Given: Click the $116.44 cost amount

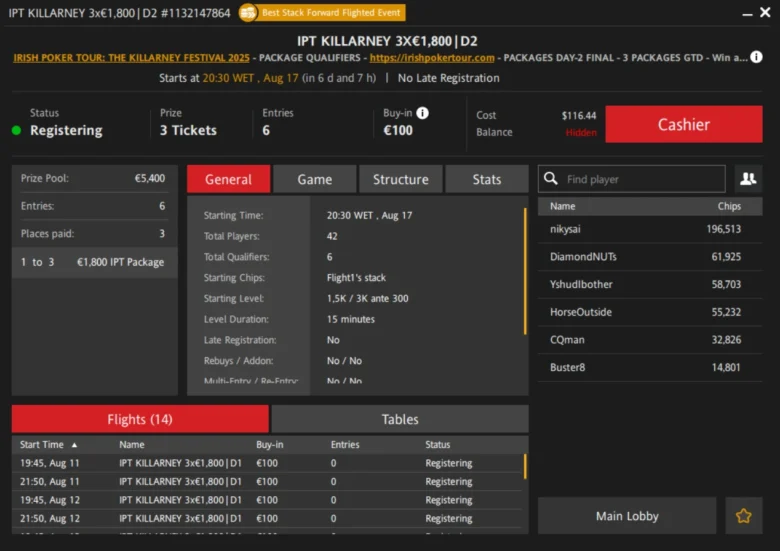Looking at the screenshot, I should tap(579, 115).
